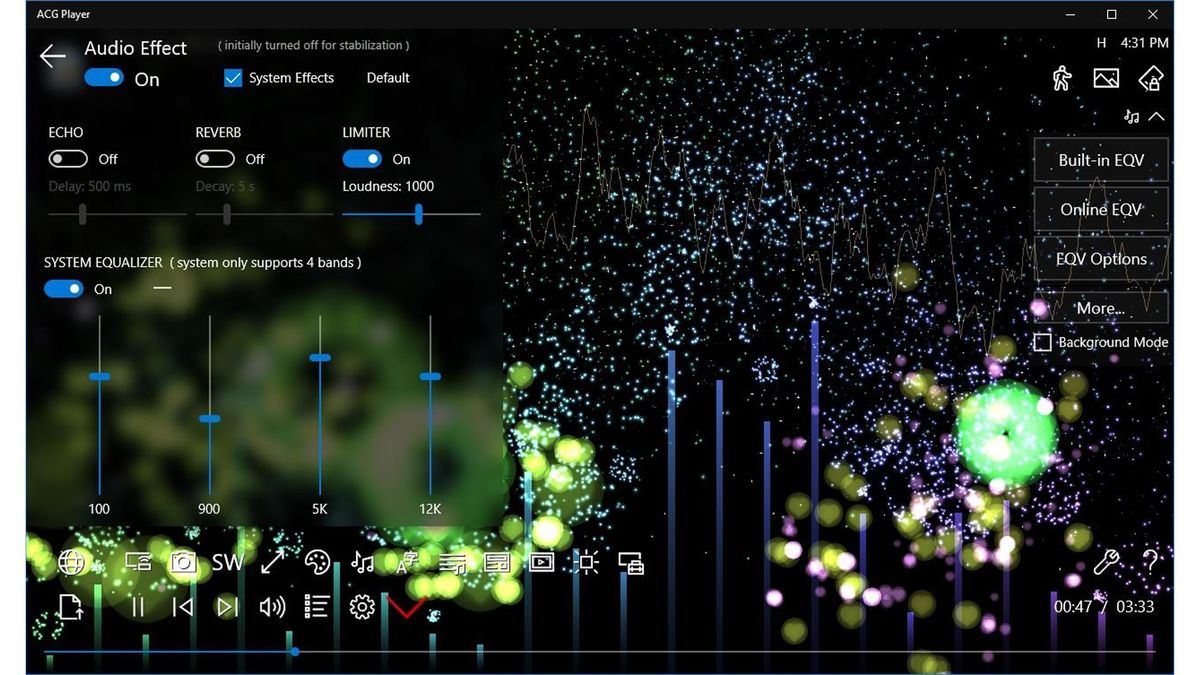
Task: Open the color palette settings
Action: click(316, 562)
